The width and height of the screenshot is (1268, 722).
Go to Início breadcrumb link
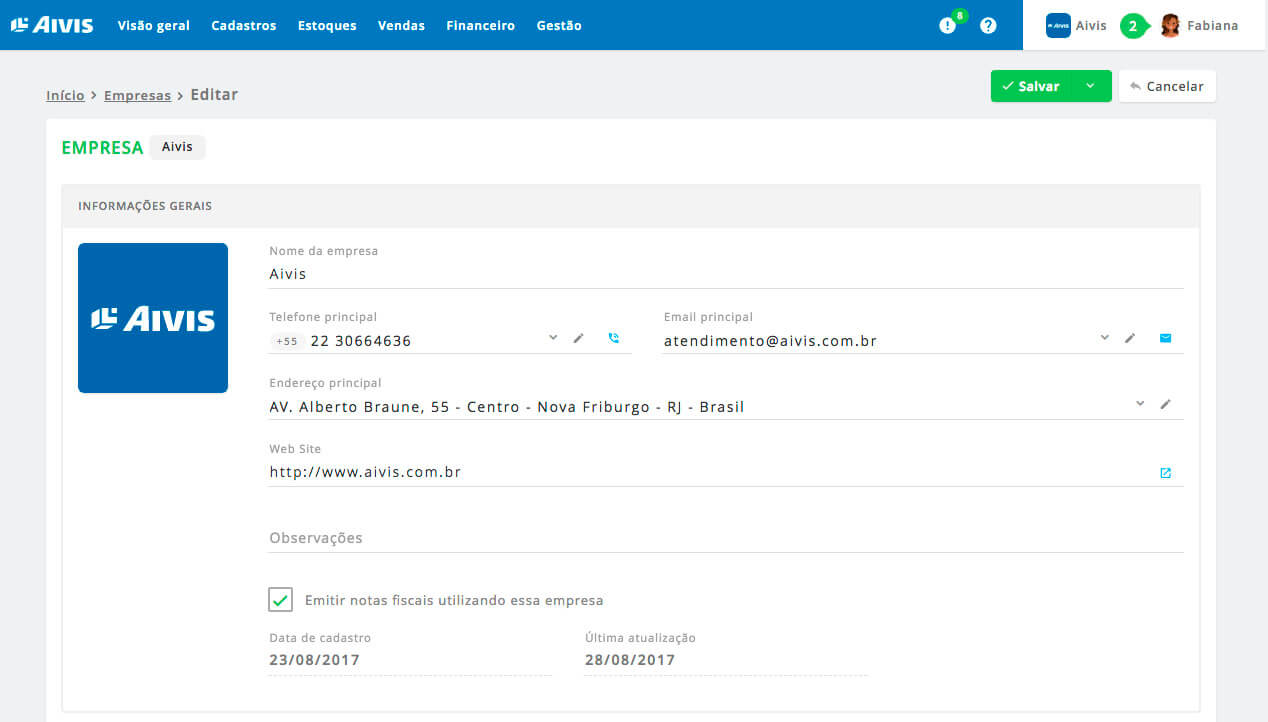(65, 95)
